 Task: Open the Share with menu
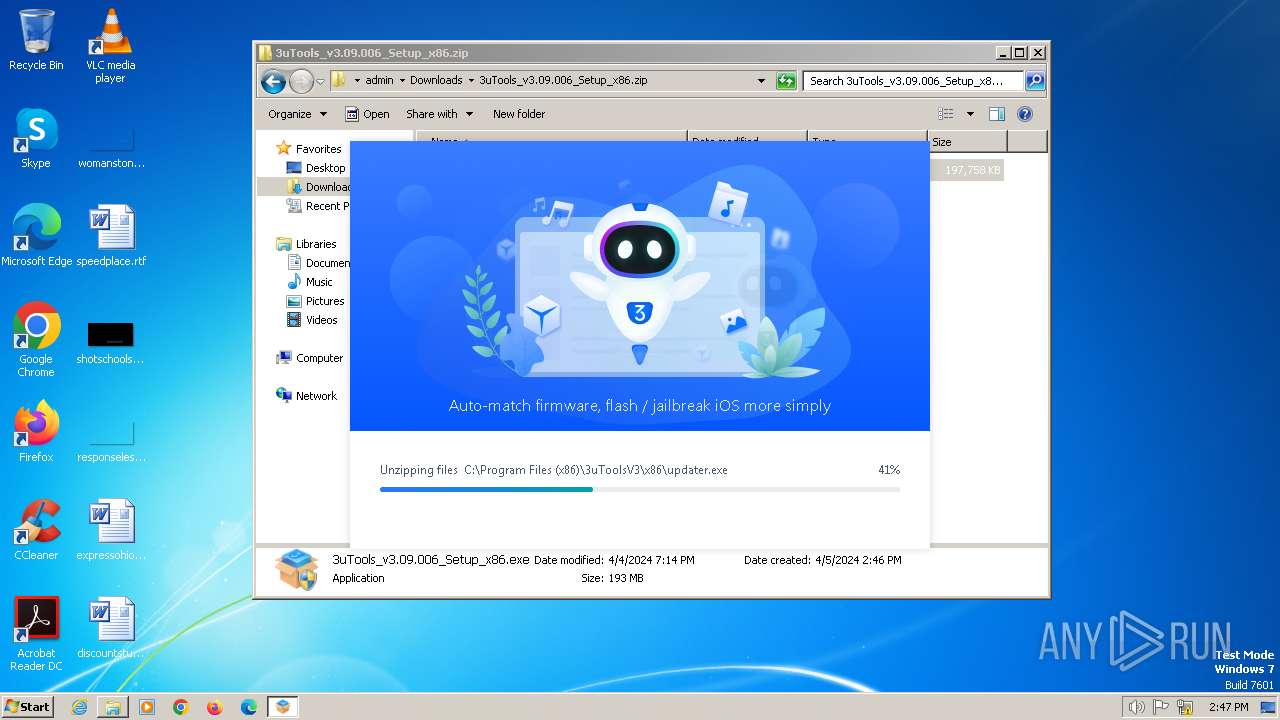click(x=440, y=114)
